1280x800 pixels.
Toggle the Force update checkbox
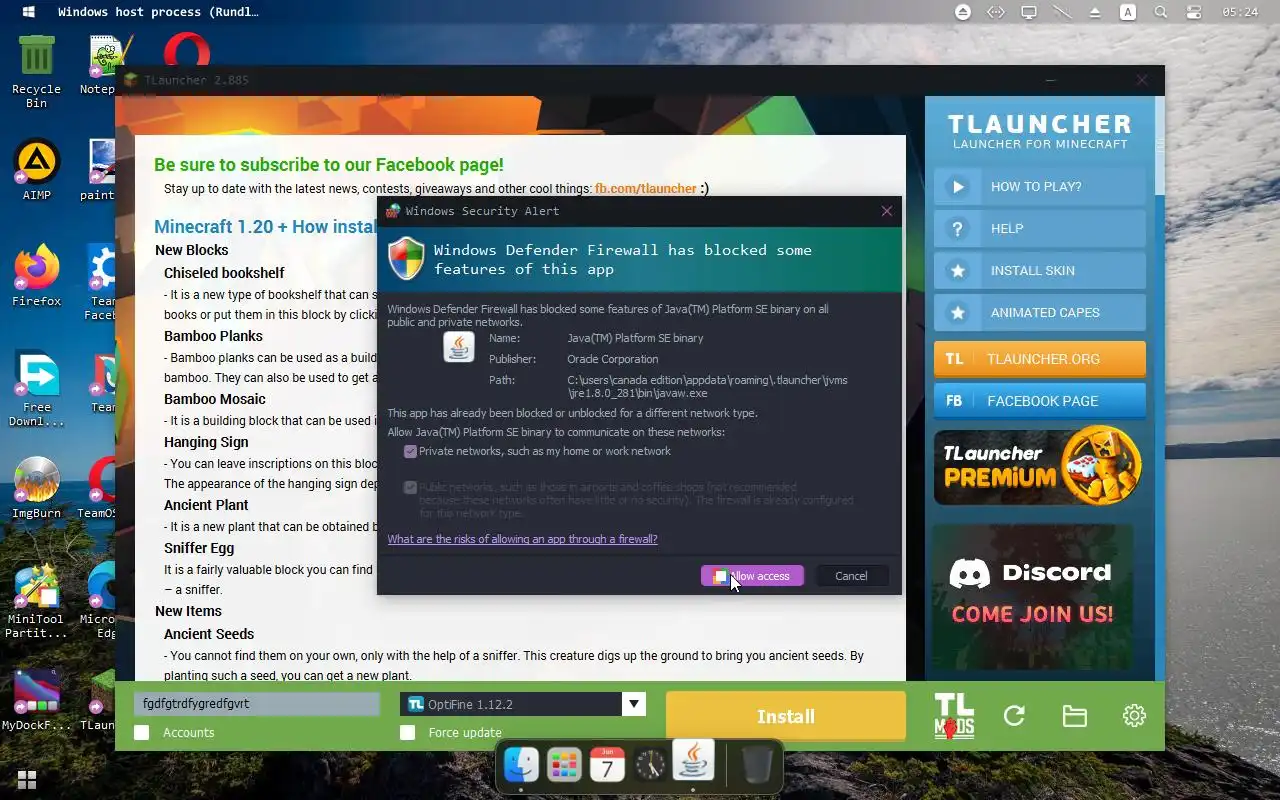tap(408, 733)
